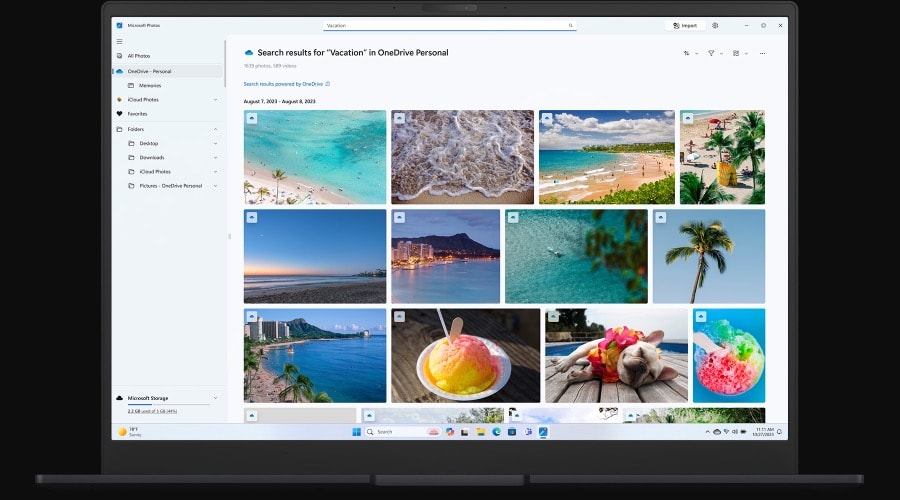Click the Favorites heart icon in sidebar
Screen dimensions: 900x500
point(120,114)
